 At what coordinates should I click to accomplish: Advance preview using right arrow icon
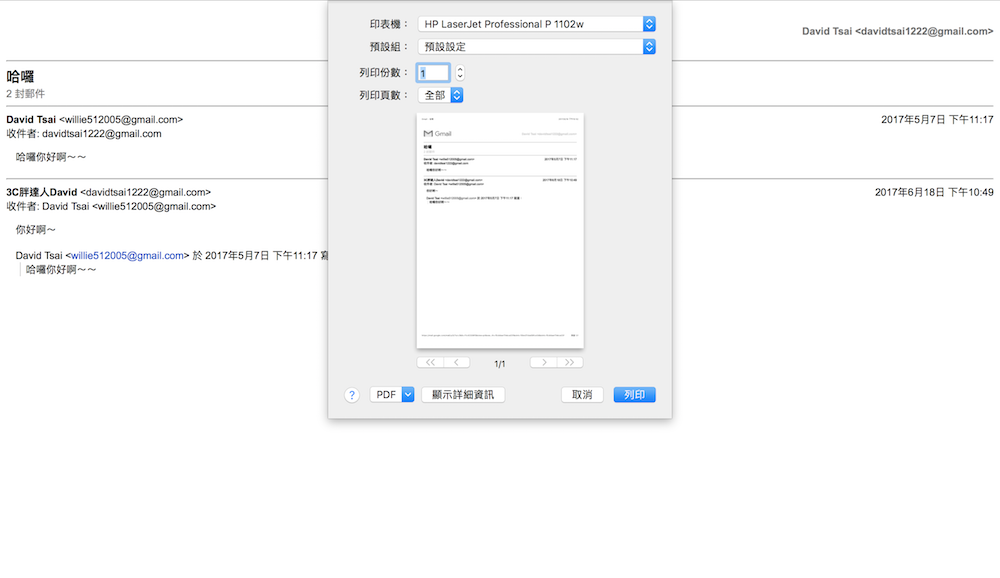(x=544, y=361)
